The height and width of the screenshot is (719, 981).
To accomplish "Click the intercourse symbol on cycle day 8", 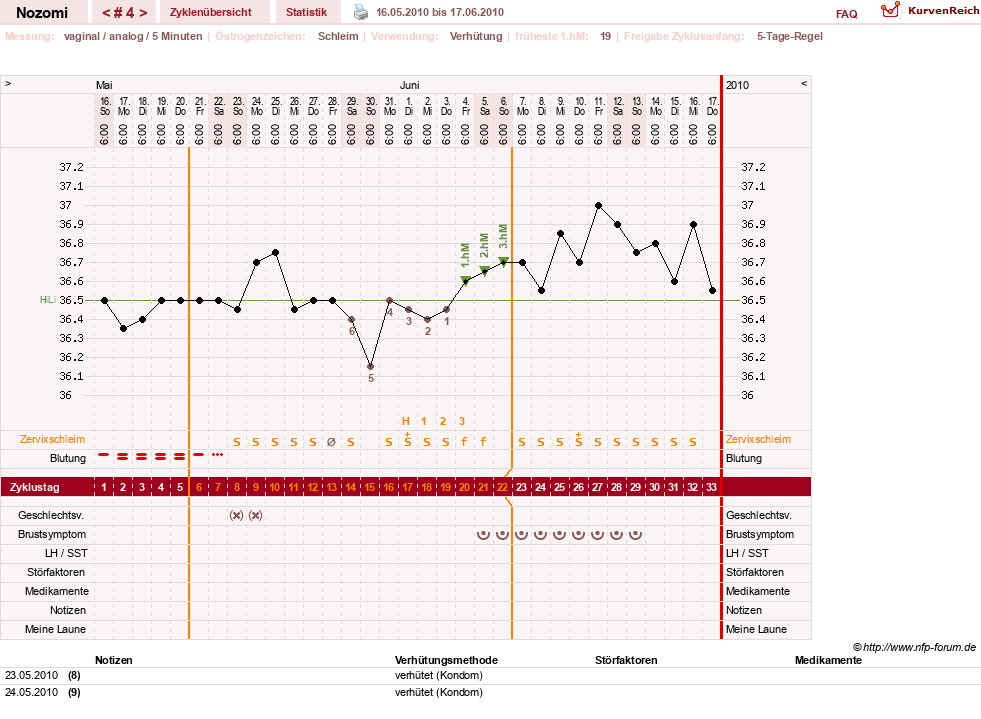I will [x=236, y=516].
